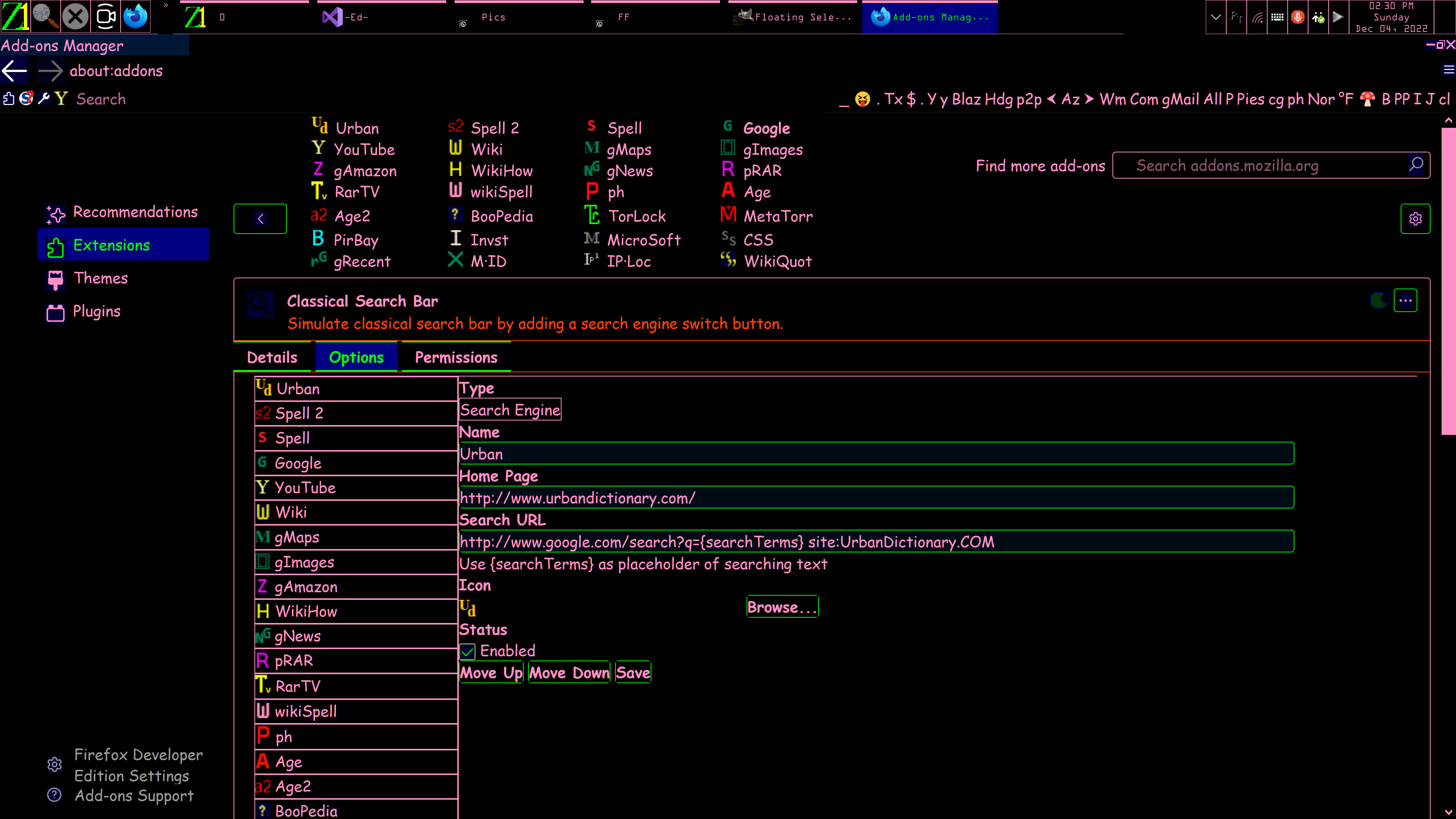Click the magnifier in addons search box
The height and width of the screenshot is (819, 1456).
pyautogui.click(x=1415, y=165)
